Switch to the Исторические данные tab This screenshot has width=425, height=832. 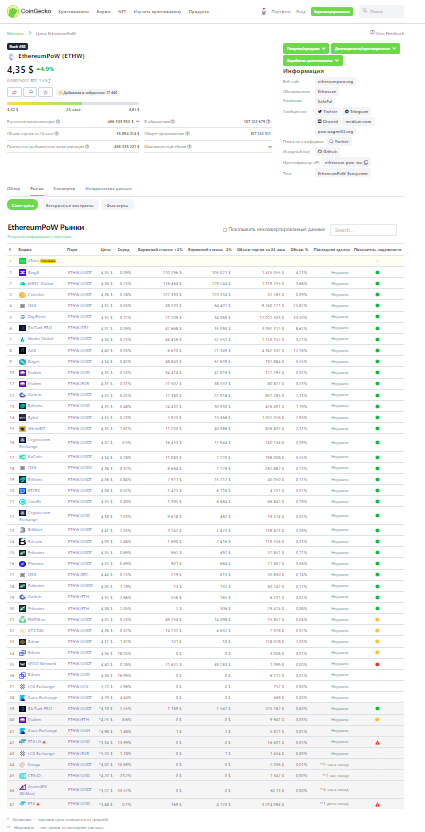pyautogui.click(x=107, y=188)
